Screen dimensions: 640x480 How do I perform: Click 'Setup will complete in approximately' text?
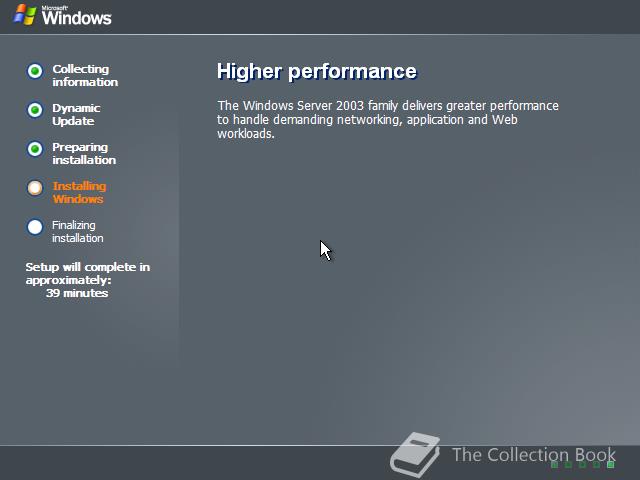click(88, 273)
